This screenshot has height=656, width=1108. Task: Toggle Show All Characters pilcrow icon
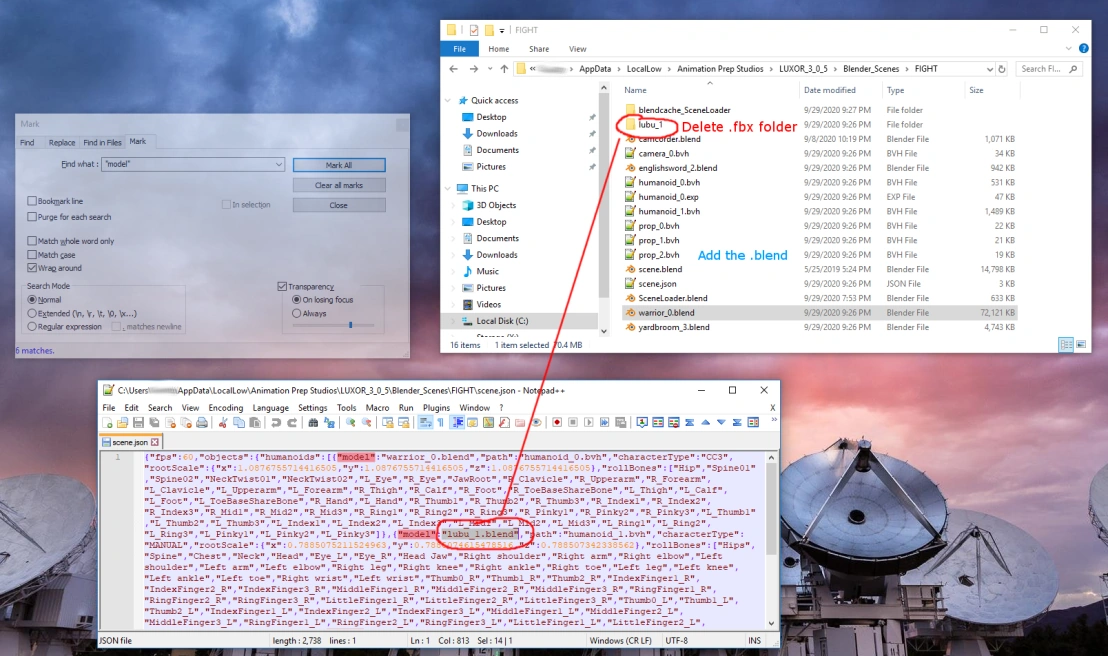click(x=440, y=422)
